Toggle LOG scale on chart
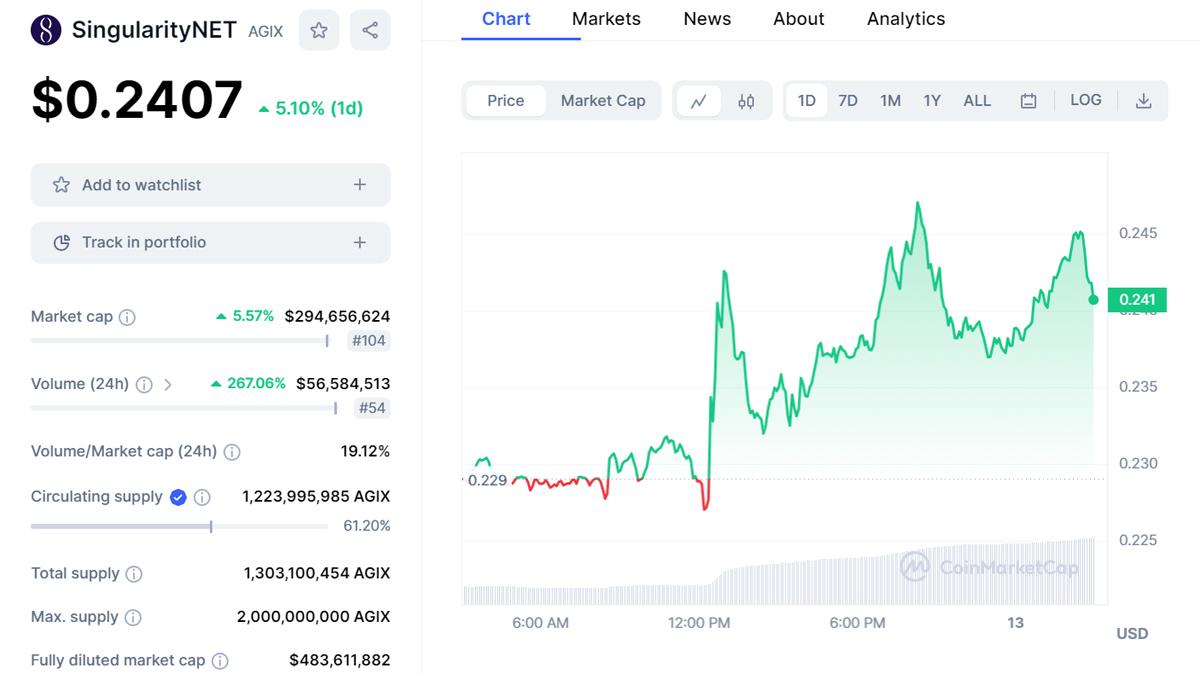 click(x=1086, y=100)
